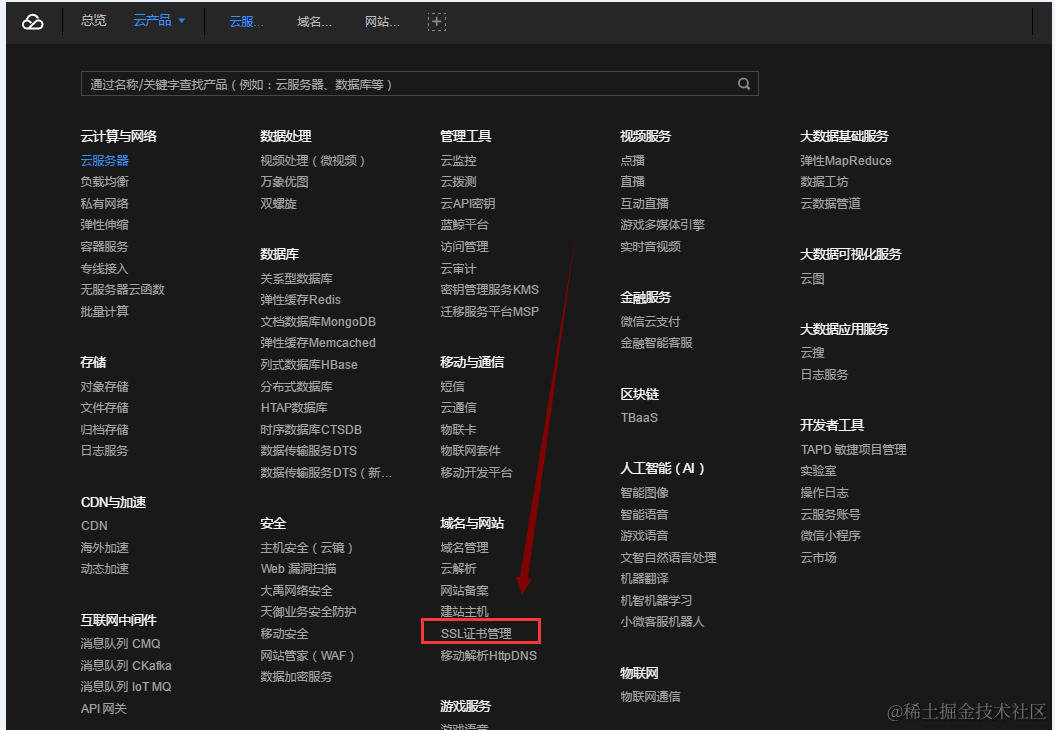Open TAPD 敏捷项目管理 link
Screen dimensions: 1055x730
pos(853,449)
